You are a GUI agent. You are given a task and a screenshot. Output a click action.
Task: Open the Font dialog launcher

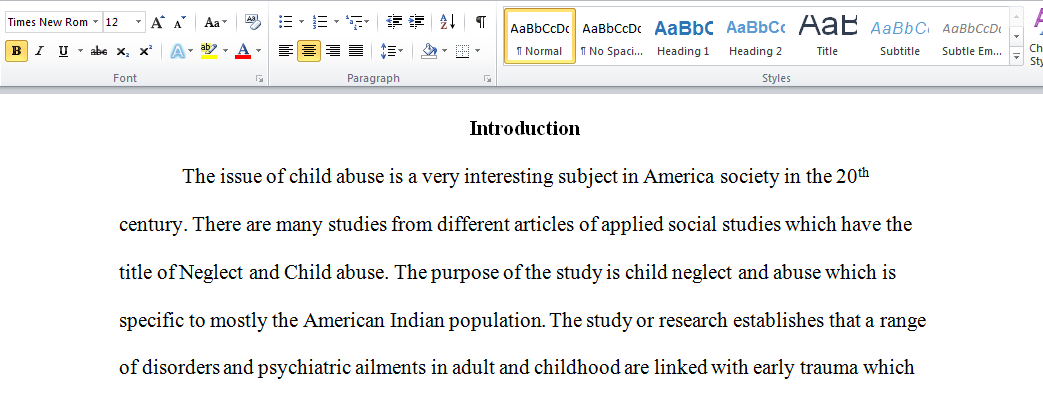point(259,79)
